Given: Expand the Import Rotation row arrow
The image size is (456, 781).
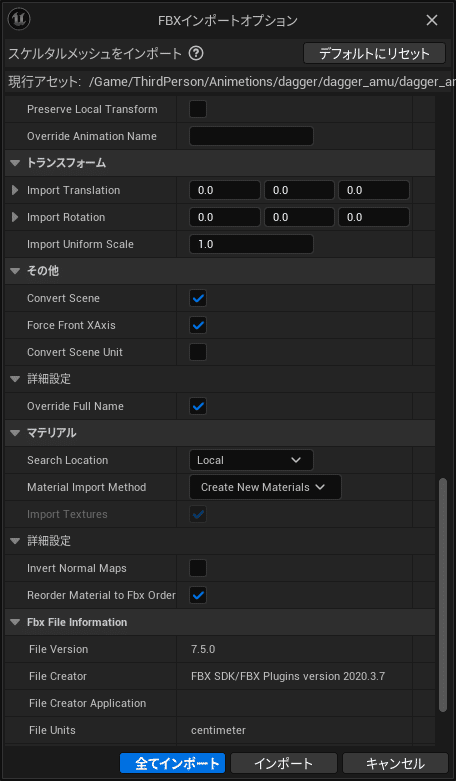Looking at the screenshot, I should [x=15, y=217].
